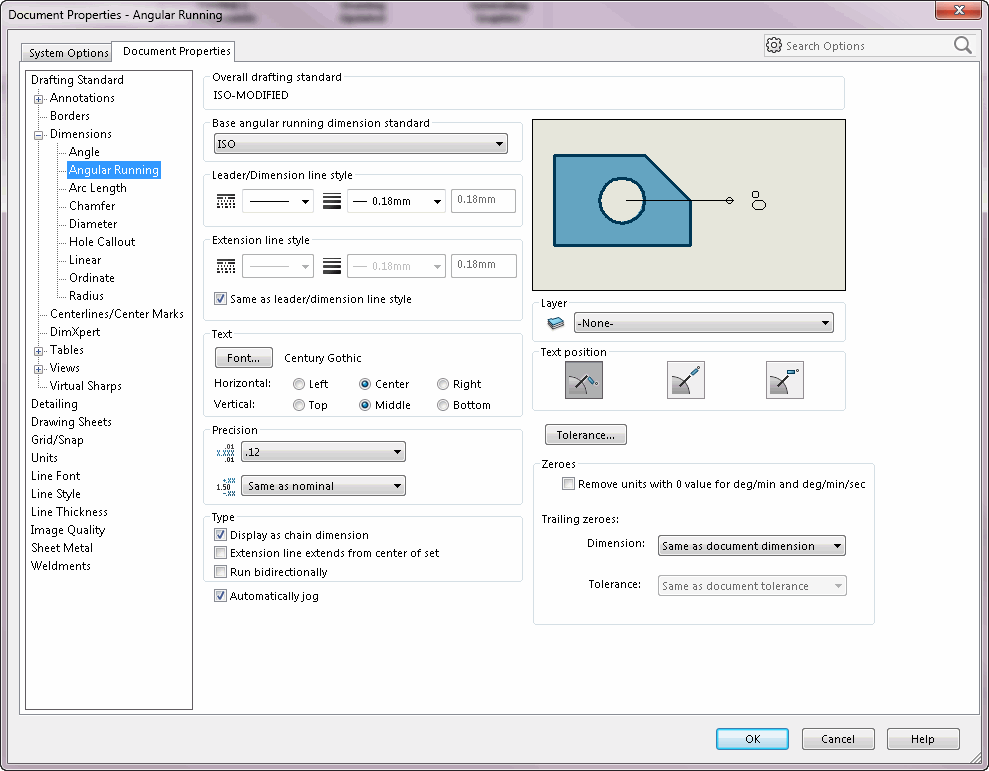Click the extension line style pattern icon
989x771 pixels.
pyautogui.click(x=226, y=266)
